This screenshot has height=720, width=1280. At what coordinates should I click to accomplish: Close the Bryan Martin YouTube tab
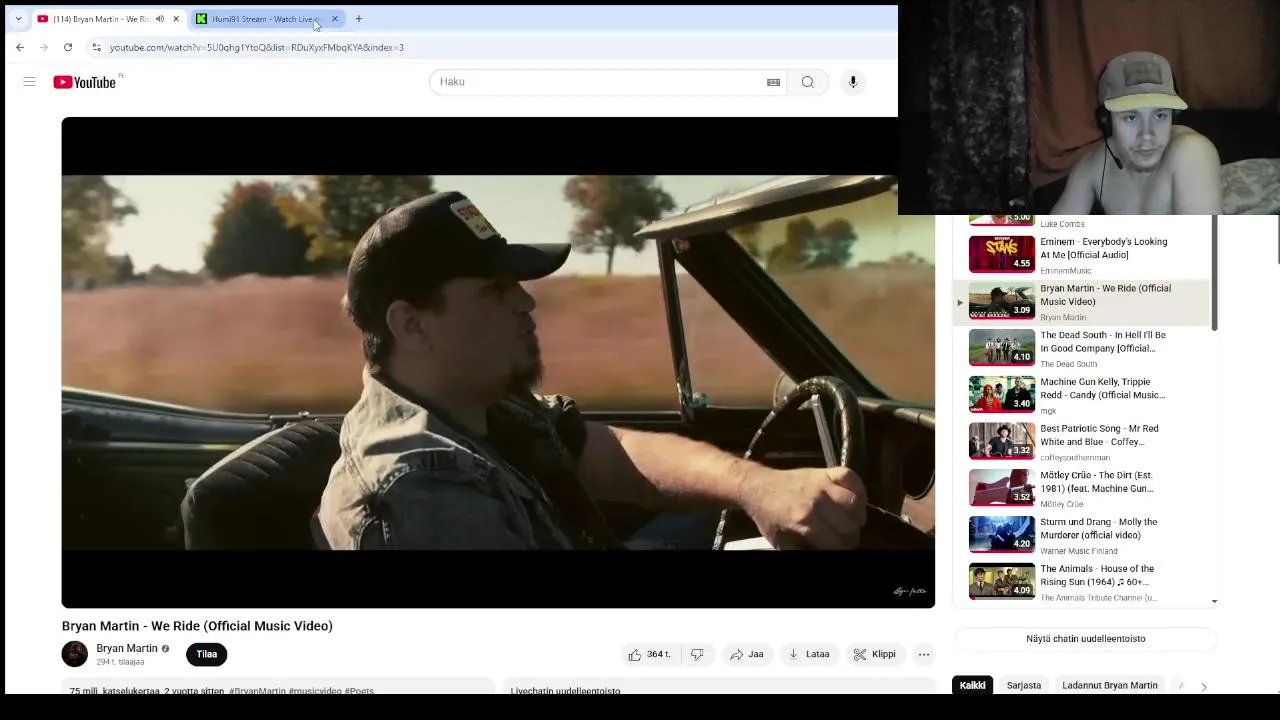click(176, 19)
